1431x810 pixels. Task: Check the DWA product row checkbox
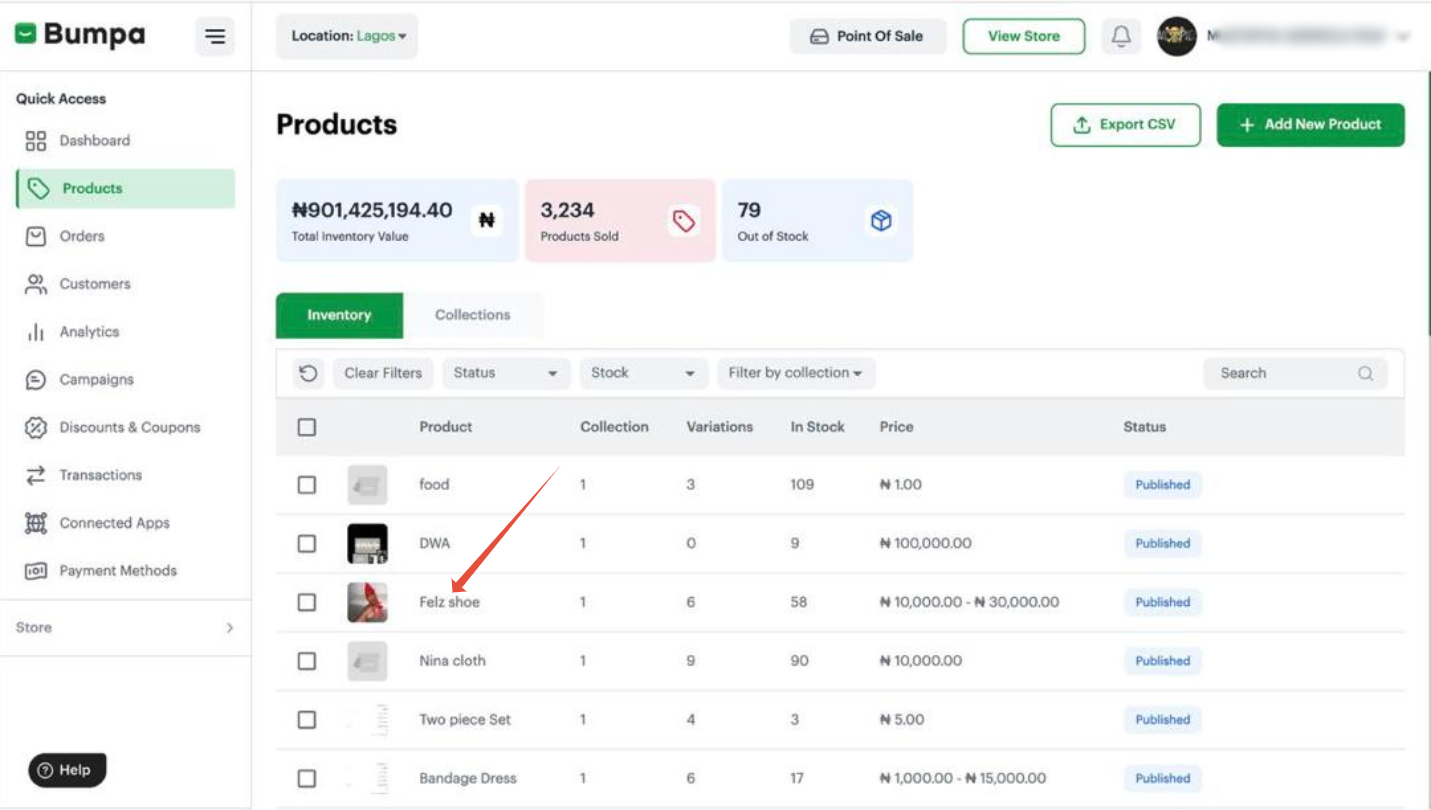[x=307, y=544]
